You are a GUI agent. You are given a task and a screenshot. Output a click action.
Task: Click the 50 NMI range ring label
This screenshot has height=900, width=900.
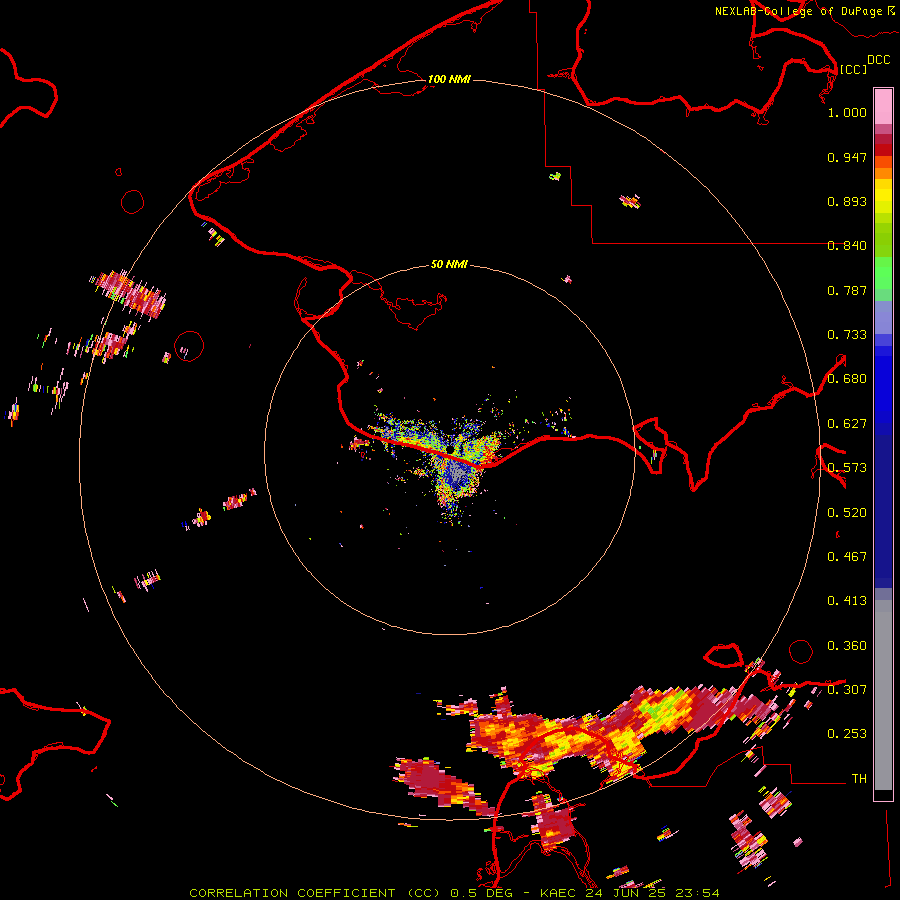[x=449, y=265]
